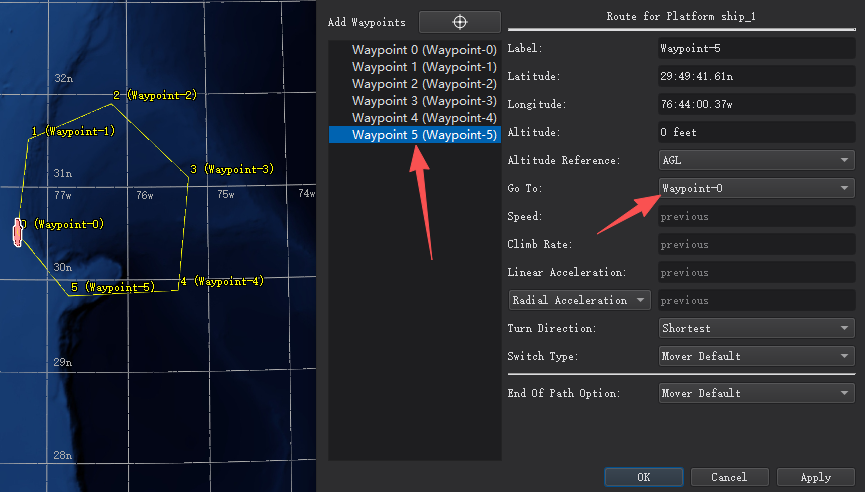Click the Waypoint-4 label on the map
The height and width of the screenshot is (492, 865).
click(222, 281)
